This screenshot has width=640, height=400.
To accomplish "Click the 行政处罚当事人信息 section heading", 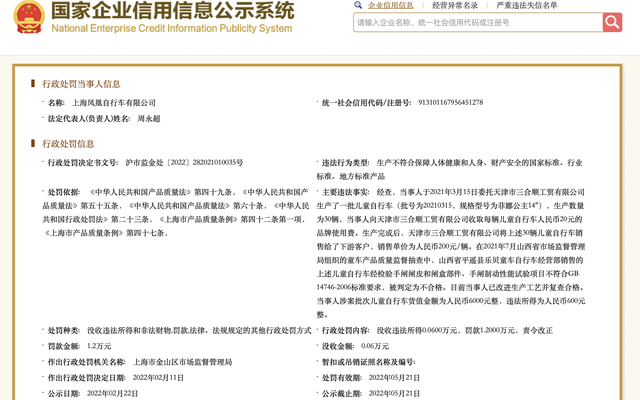I will (81, 84).
